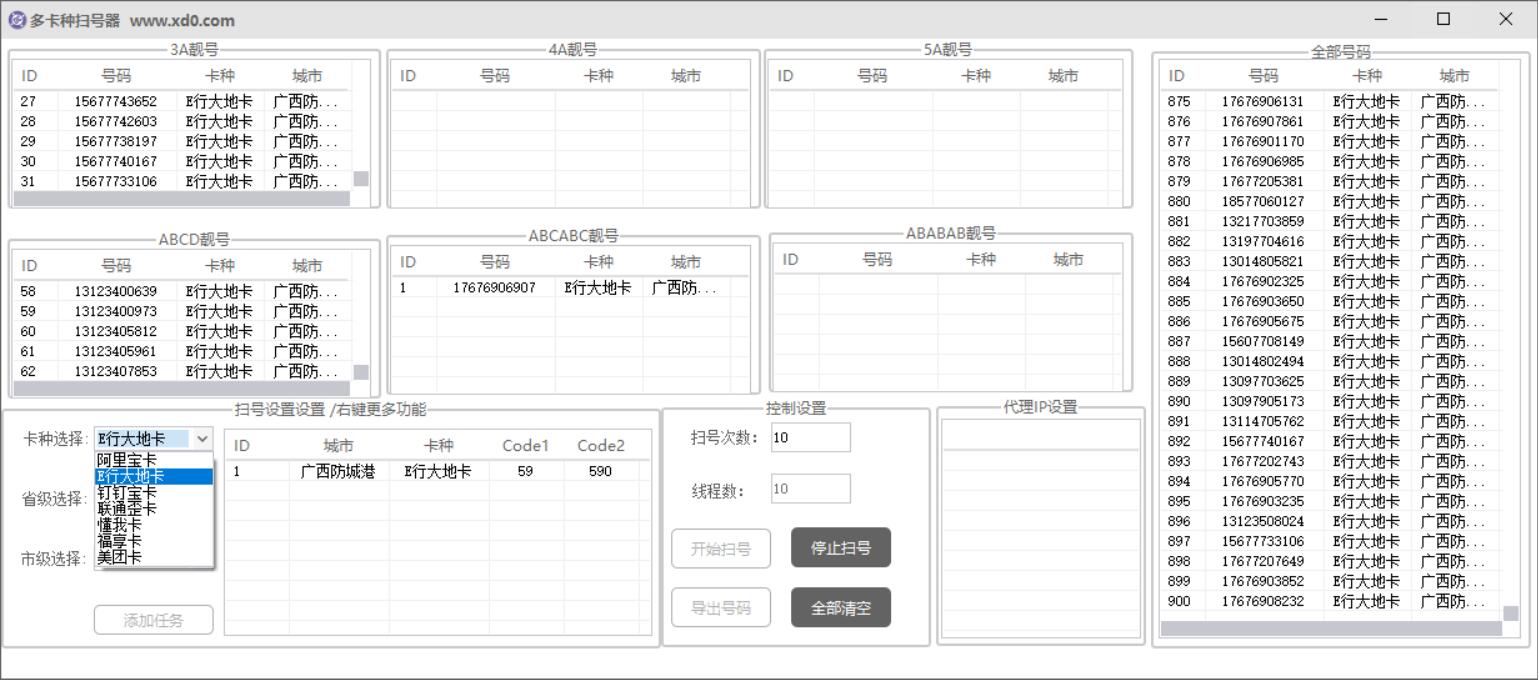
Task: Close the 多卡种扫号器 window
Action: (1506, 19)
